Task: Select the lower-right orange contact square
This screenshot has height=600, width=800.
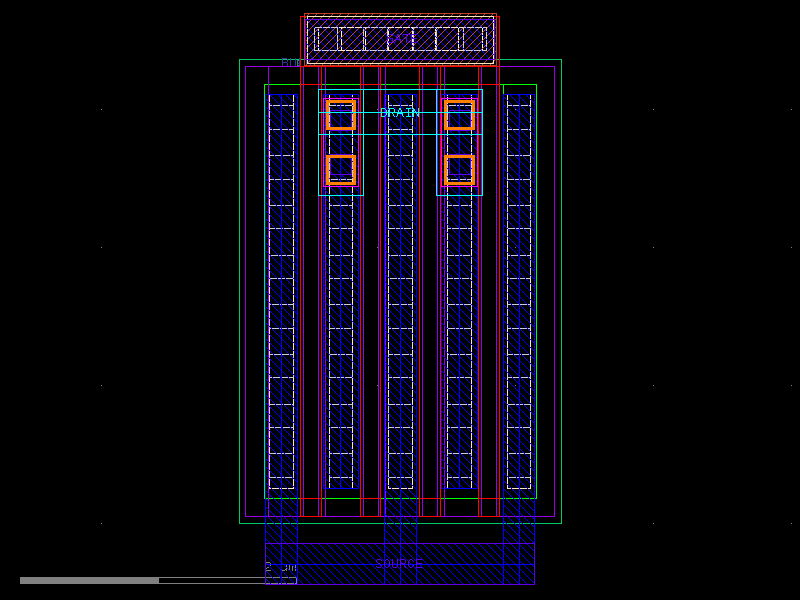Action: pyautogui.click(x=458, y=168)
